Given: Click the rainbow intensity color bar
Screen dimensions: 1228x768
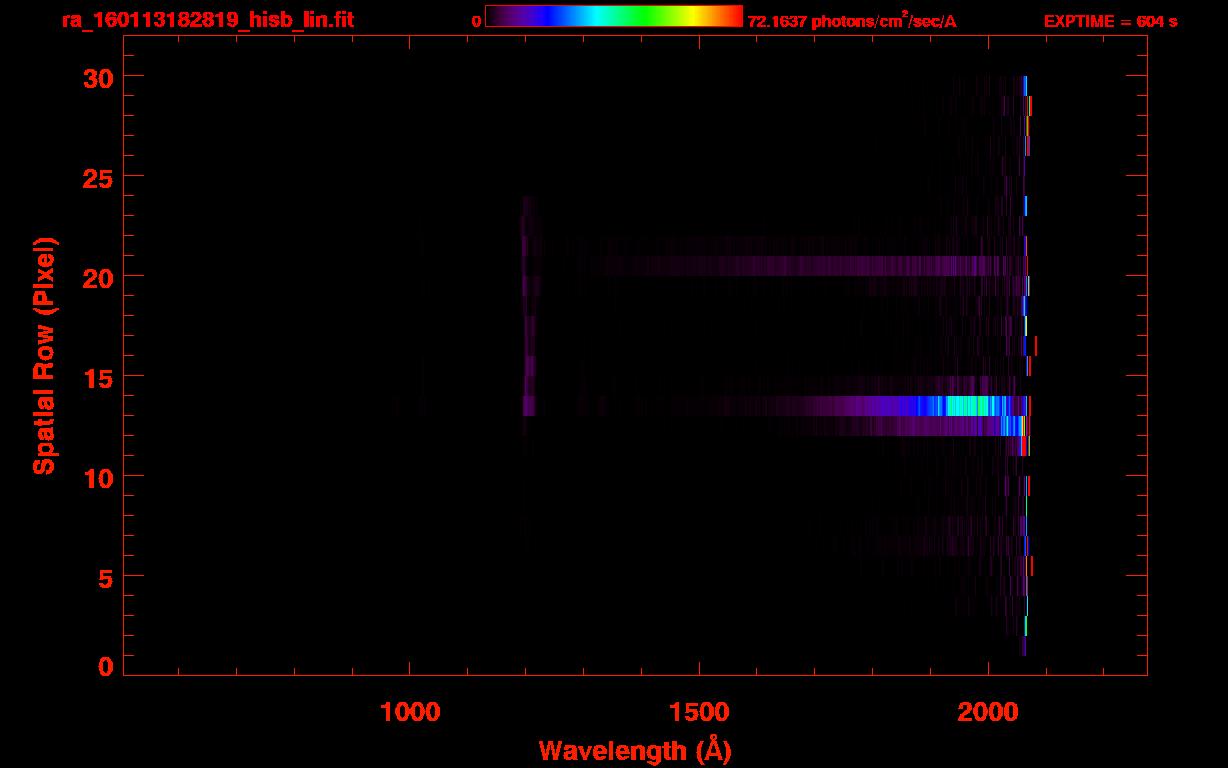Looking at the screenshot, I should 614,16.
